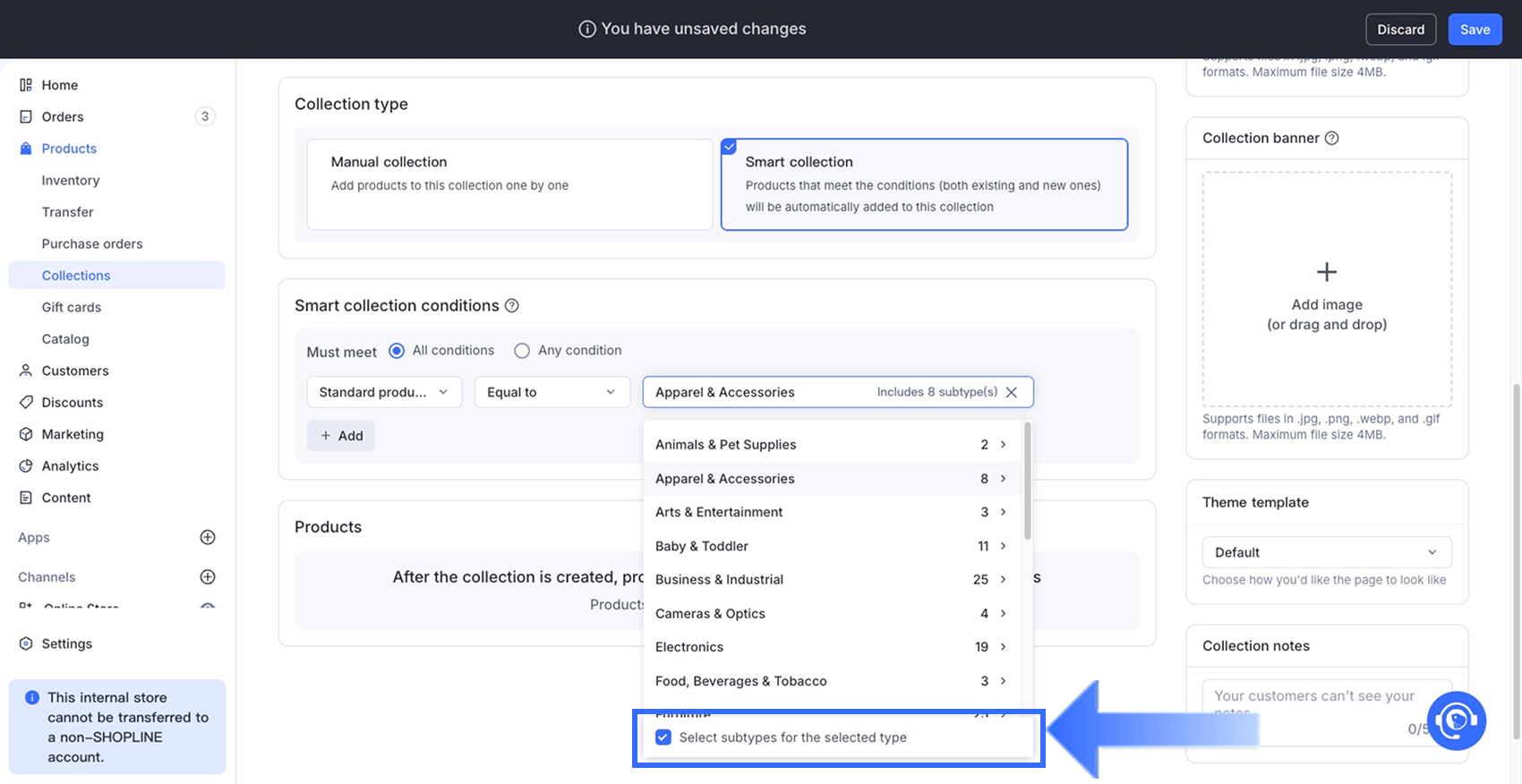
Task: Open Customers via its person icon
Action: (x=26, y=371)
